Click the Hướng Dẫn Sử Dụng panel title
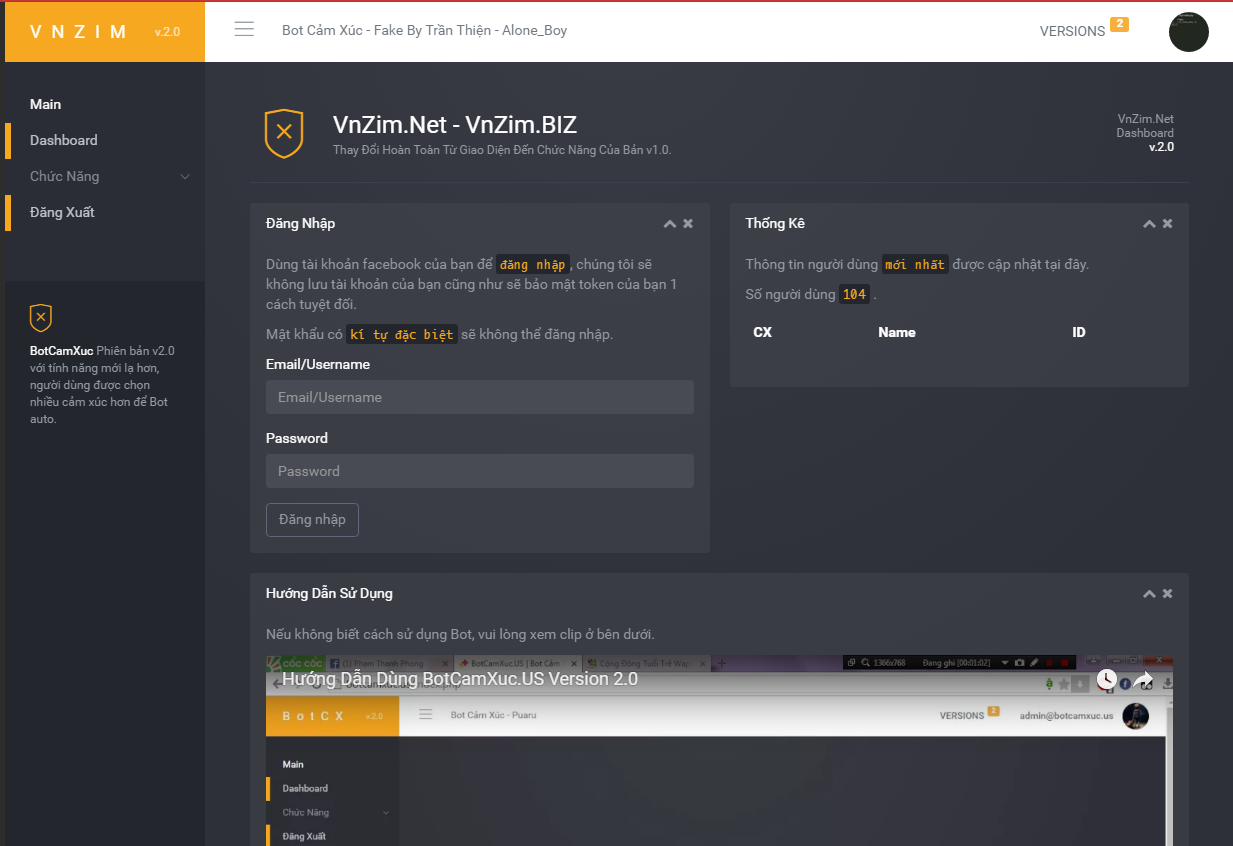The height and width of the screenshot is (846, 1233). coord(329,593)
